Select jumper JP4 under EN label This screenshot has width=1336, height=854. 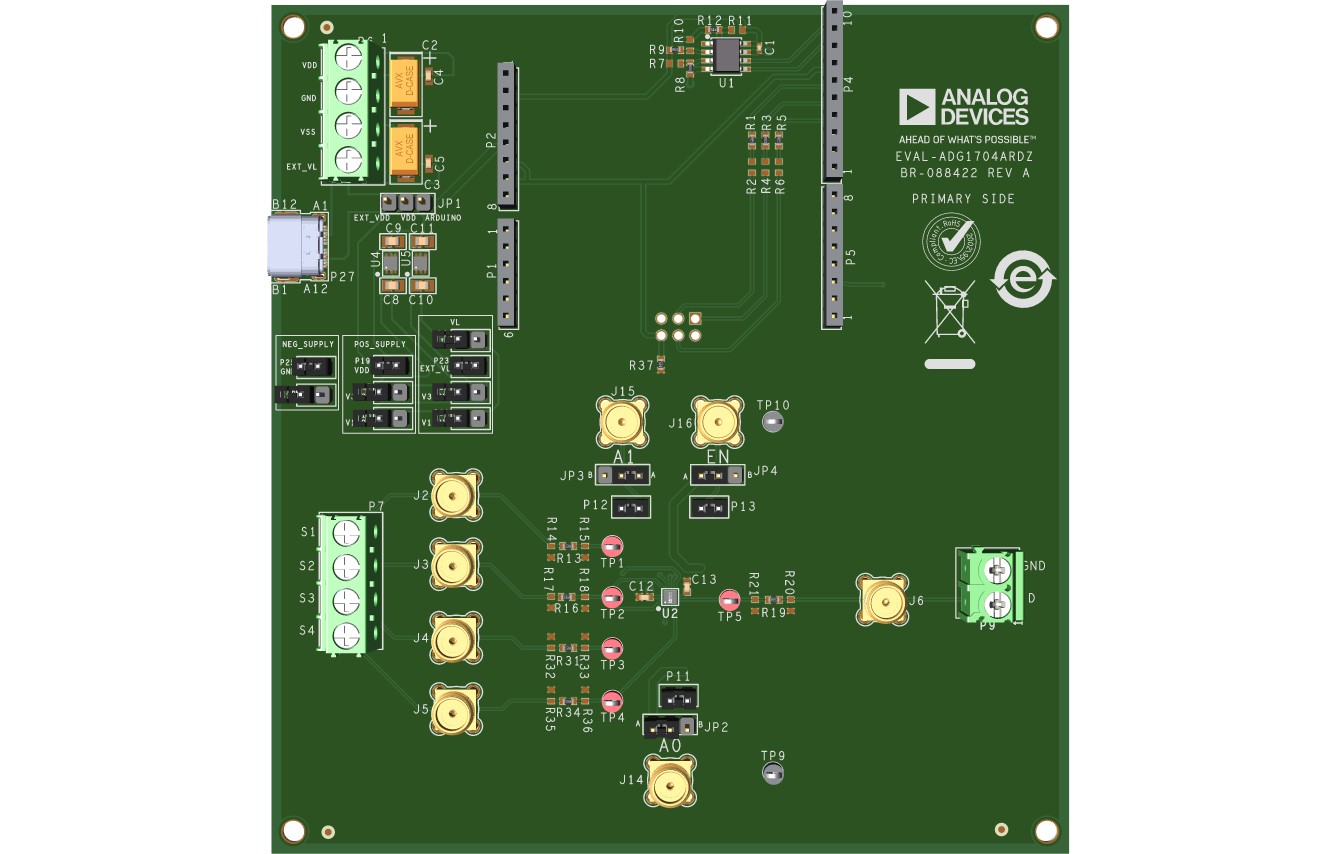718,474
